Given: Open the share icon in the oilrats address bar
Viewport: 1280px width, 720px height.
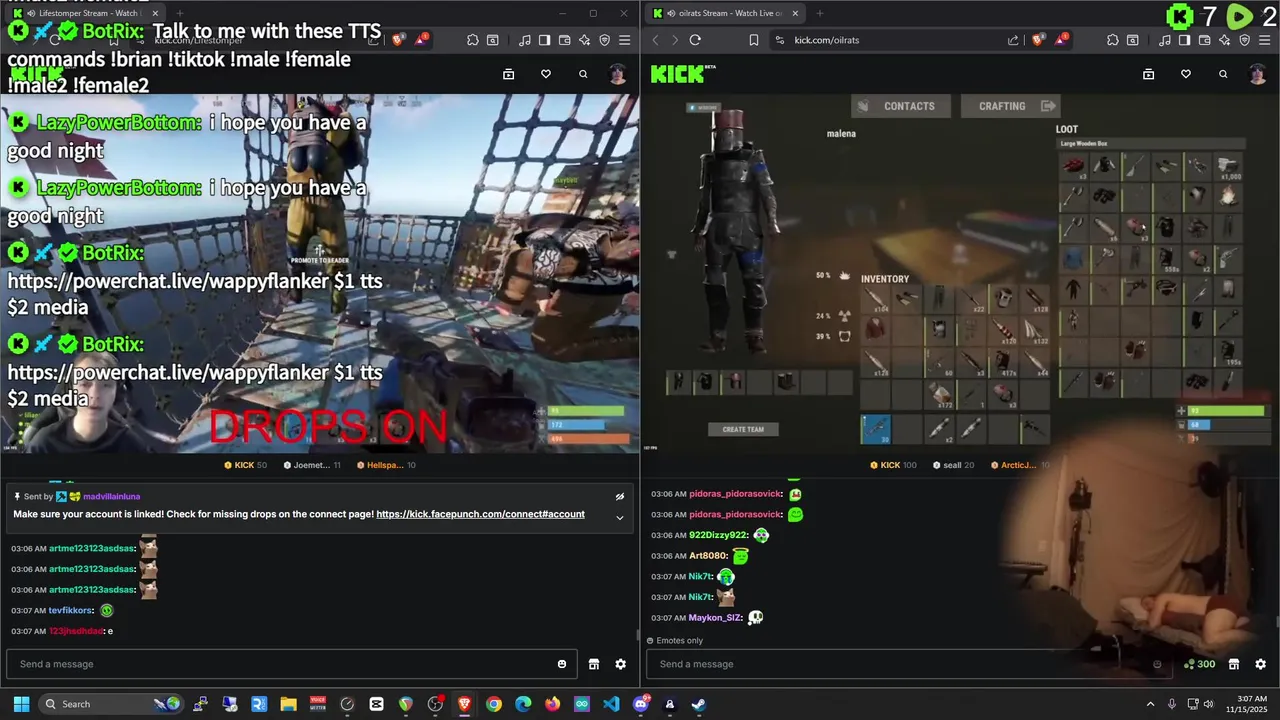Looking at the screenshot, I should click(x=1013, y=40).
